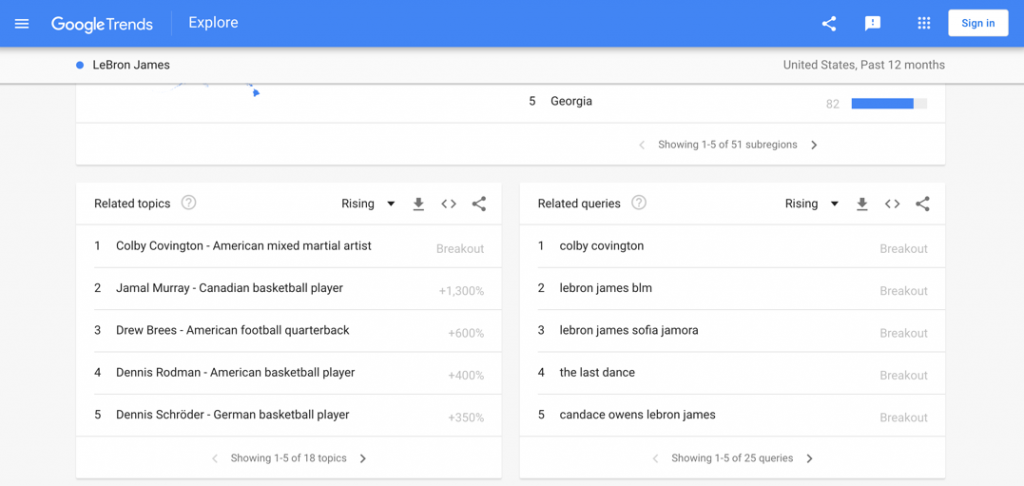This screenshot has width=1024, height=486.
Task: Share this Trends page from header
Action: (x=829, y=24)
